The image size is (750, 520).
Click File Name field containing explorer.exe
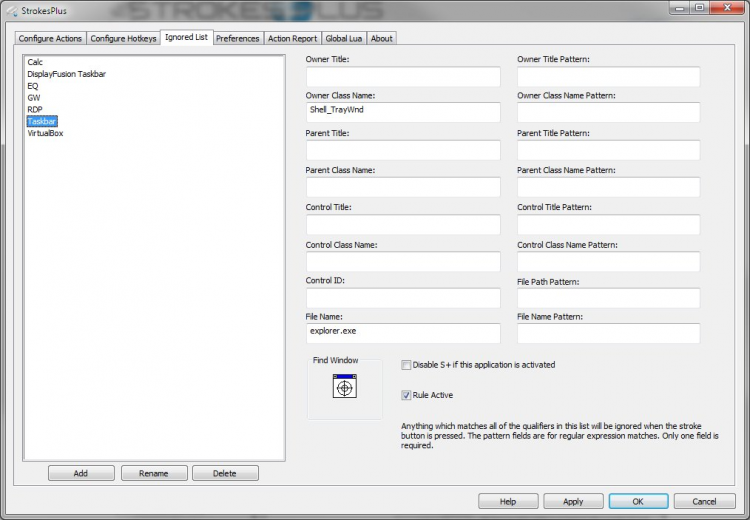pyautogui.click(x=403, y=333)
